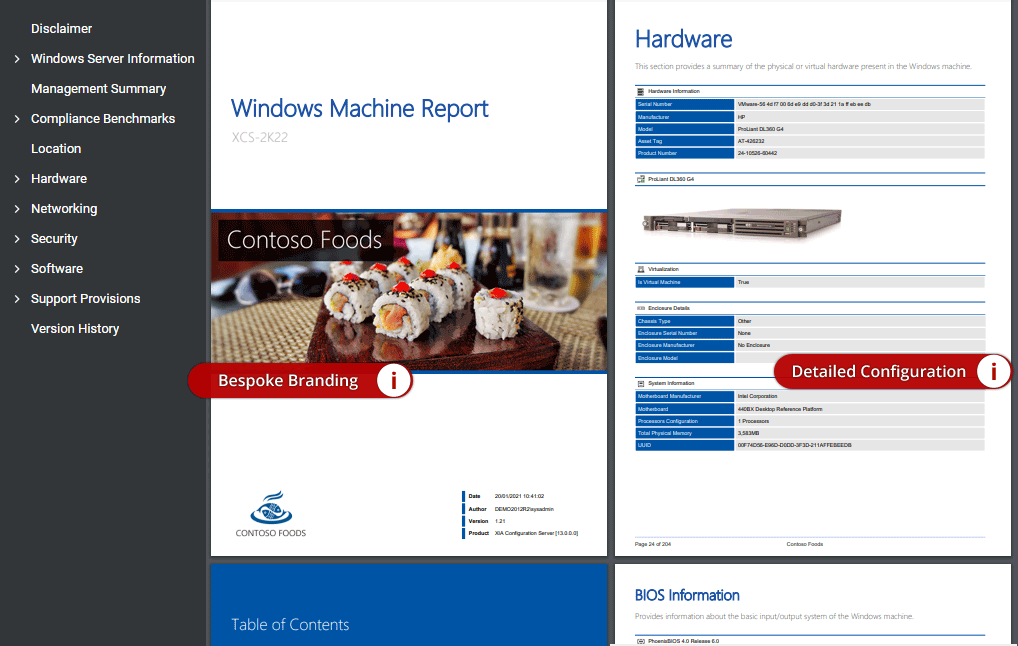The width and height of the screenshot is (1018, 646).
Task: Click the Motherboard Manufacturer value Intel Corporation
Action: coord(757,396)
